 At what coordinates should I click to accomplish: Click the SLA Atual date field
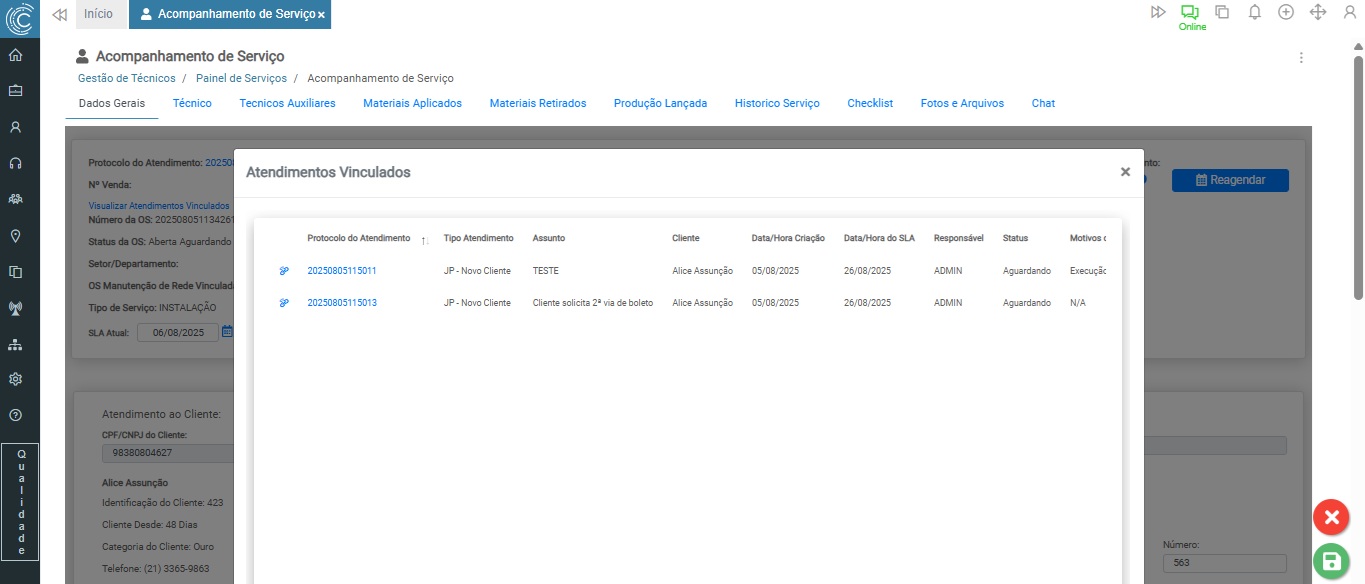tap(177, 333)
